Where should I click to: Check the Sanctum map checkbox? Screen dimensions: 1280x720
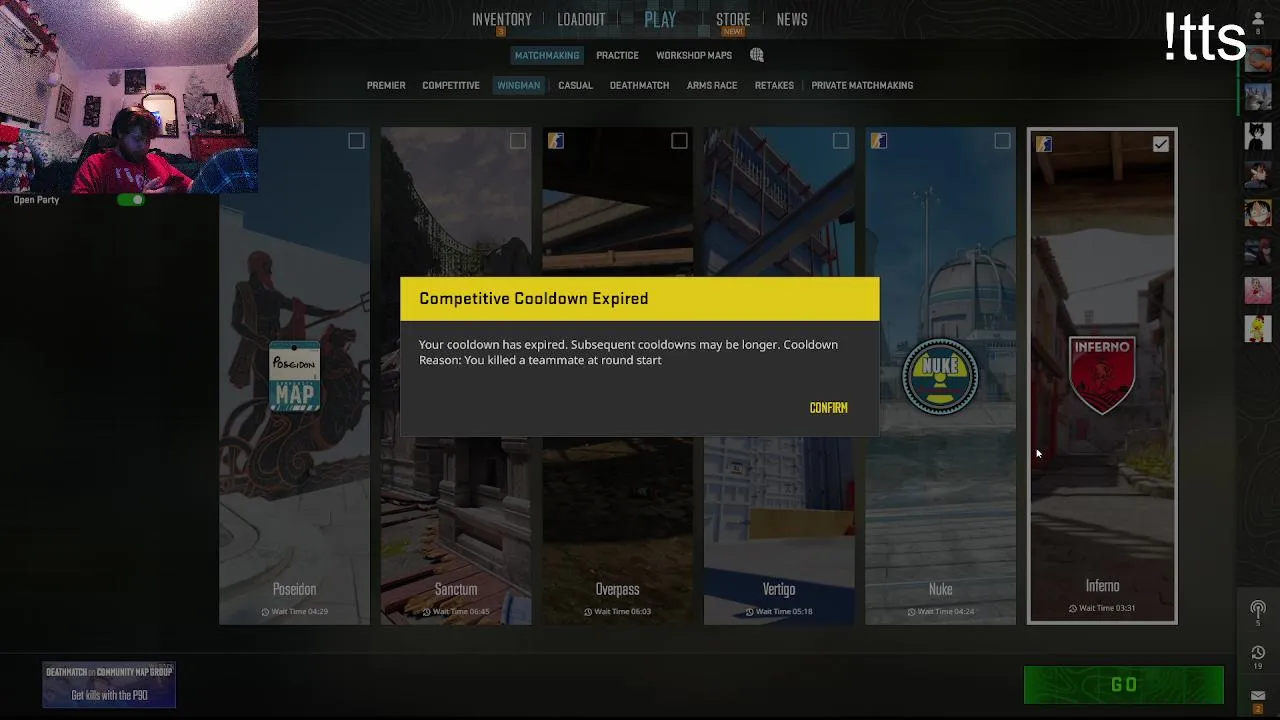click(x=518, y=141)
